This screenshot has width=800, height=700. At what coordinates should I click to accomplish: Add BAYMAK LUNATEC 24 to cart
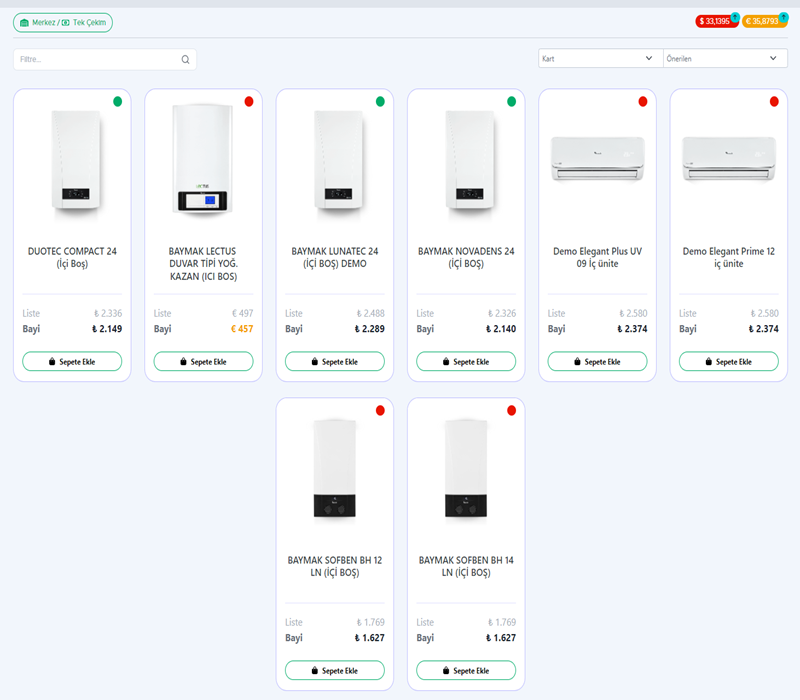click(335, 361)
